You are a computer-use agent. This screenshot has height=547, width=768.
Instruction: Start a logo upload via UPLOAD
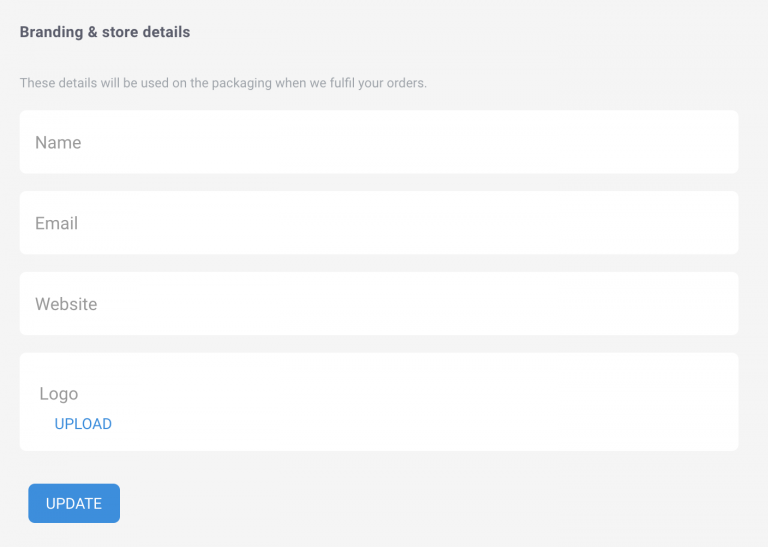[83, 424]
